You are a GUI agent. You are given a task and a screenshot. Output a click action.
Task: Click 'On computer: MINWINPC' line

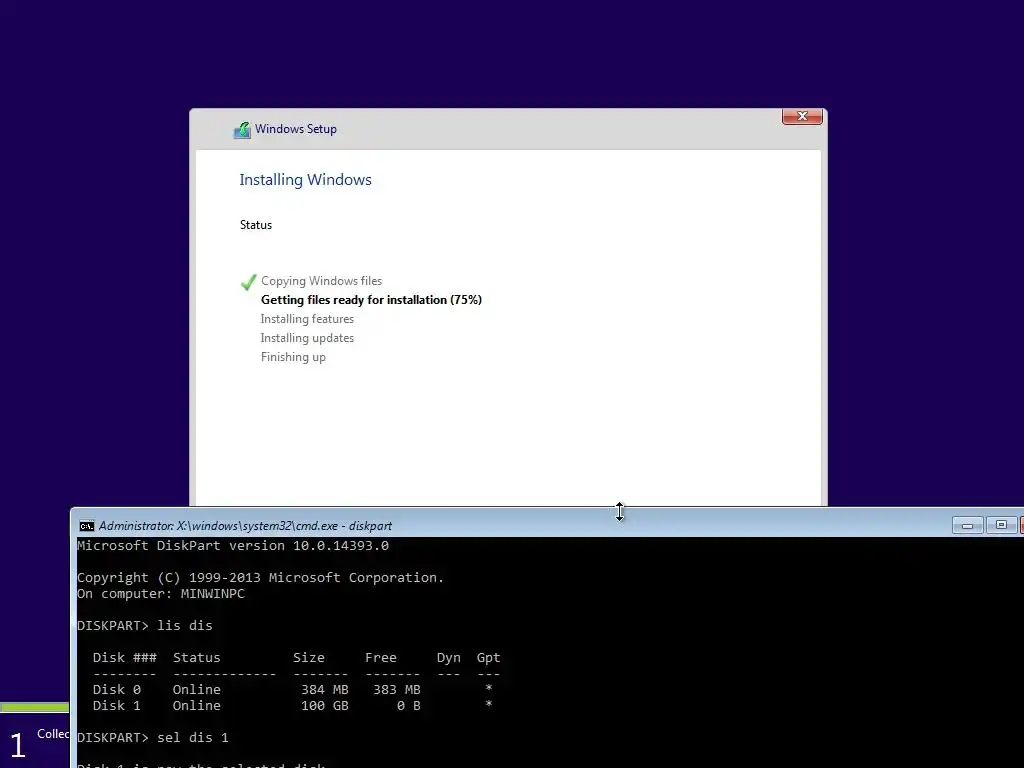click(161, 594)
